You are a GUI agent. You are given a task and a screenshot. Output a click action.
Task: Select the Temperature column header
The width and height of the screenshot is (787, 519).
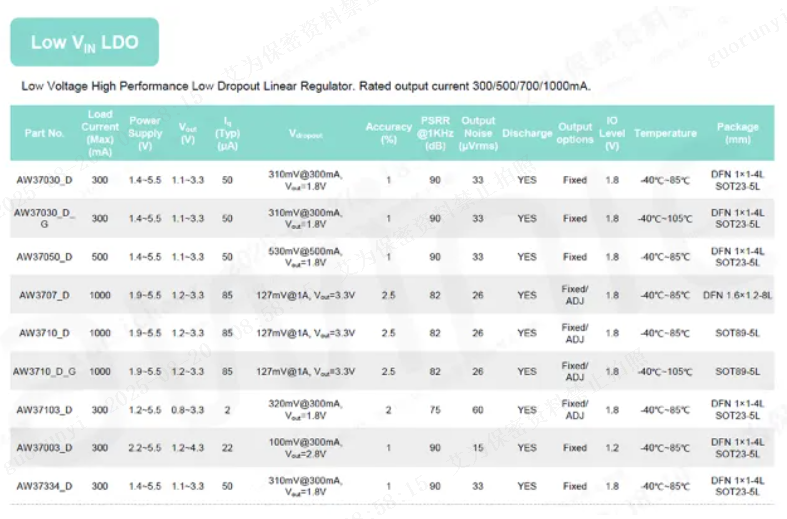click(665, 133)
